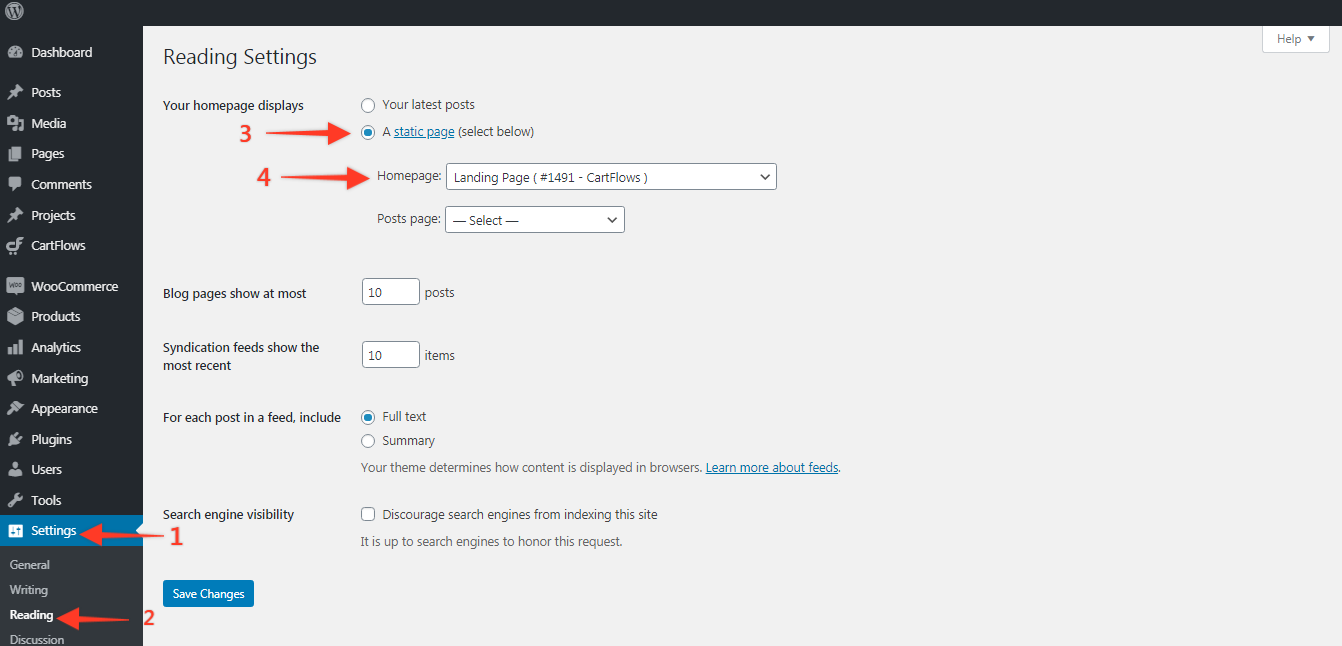Expand the Help tab dropdown
This screenshot has width=1342, height=646.
(1295, 39)
